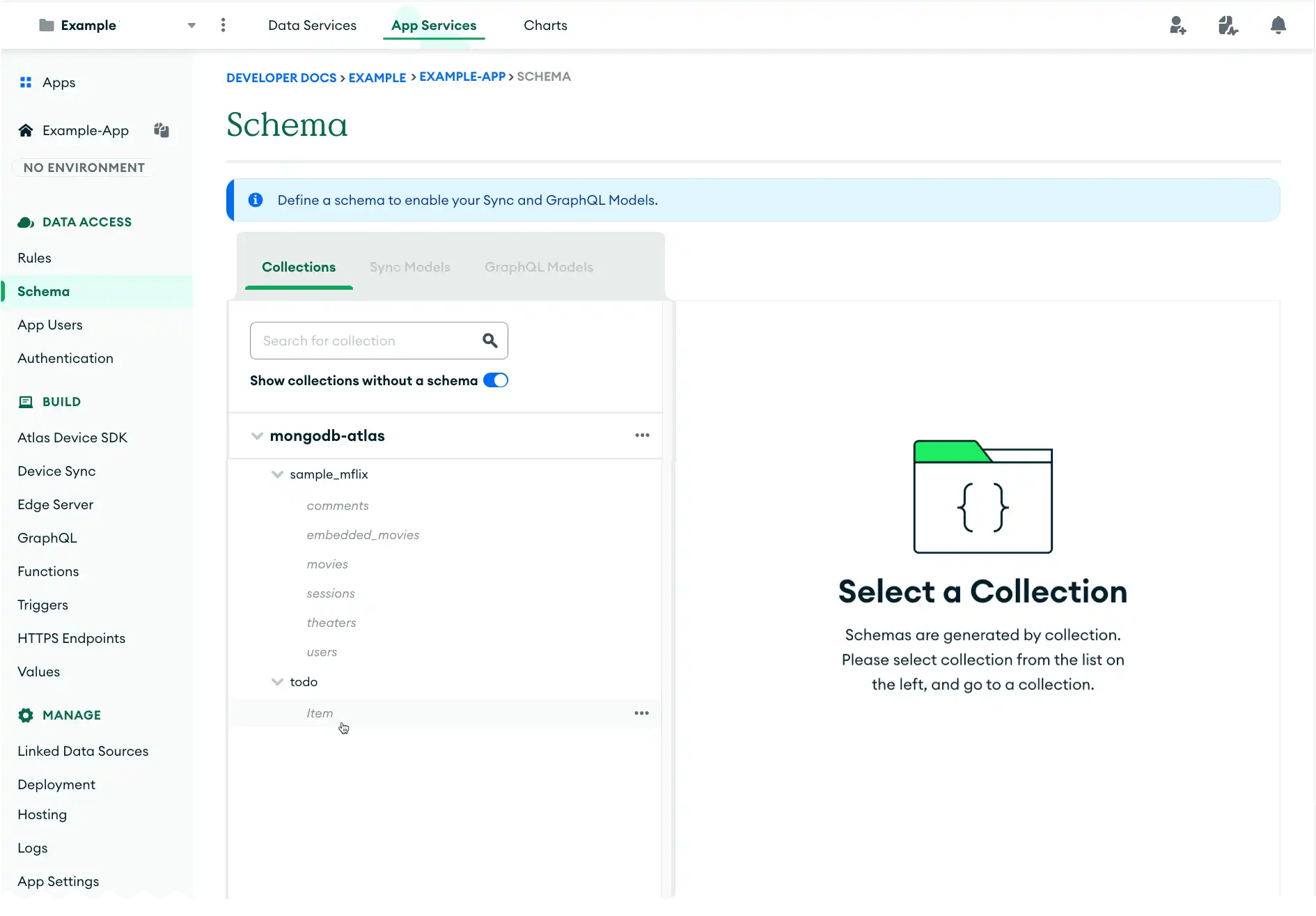Click the info icon in the schema banner
Screen dimensions: 1316x916
(x=256, y=200)
